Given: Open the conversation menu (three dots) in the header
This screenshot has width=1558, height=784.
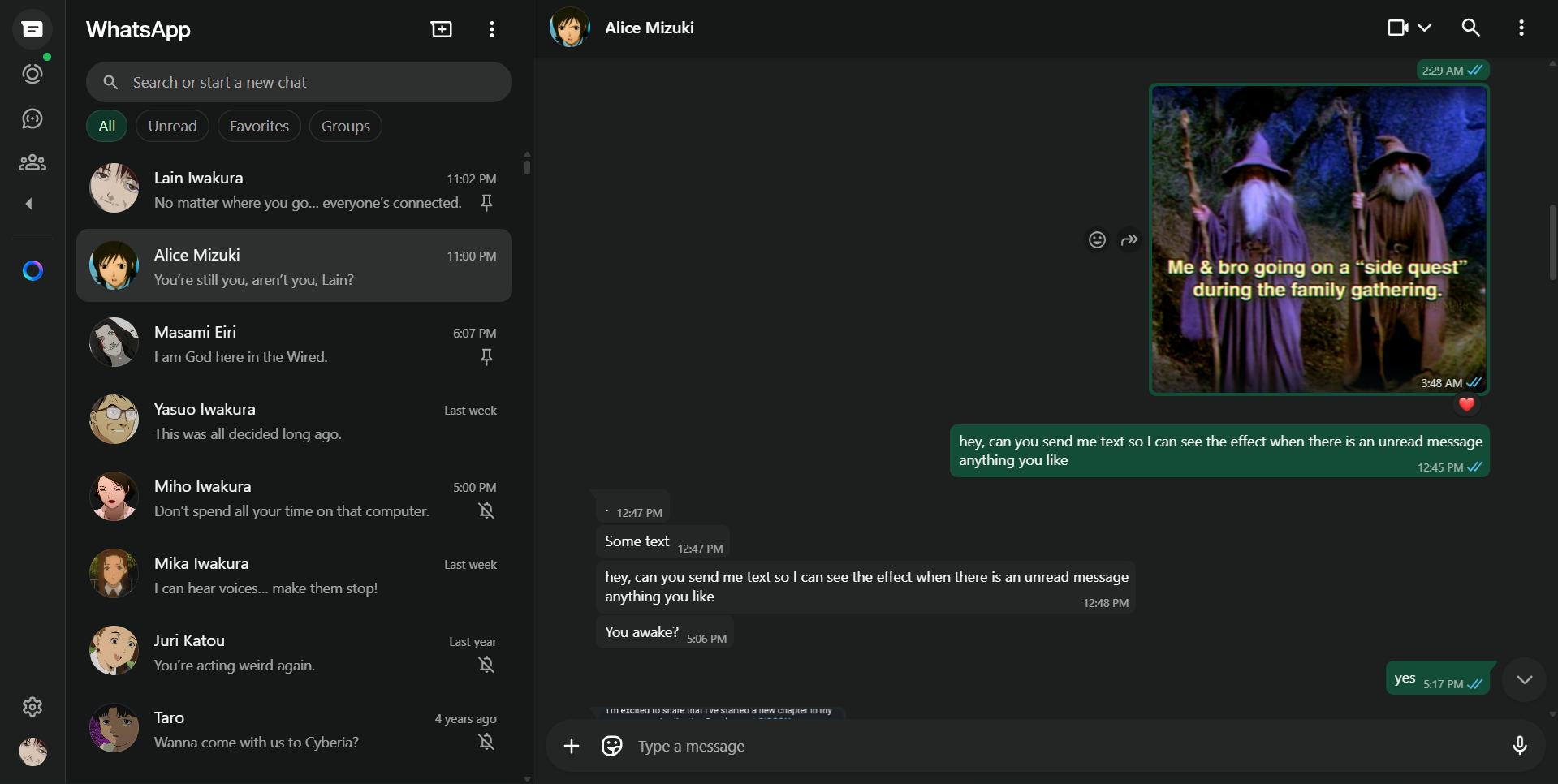Looking at the screenshot, I should point(1521,28).
